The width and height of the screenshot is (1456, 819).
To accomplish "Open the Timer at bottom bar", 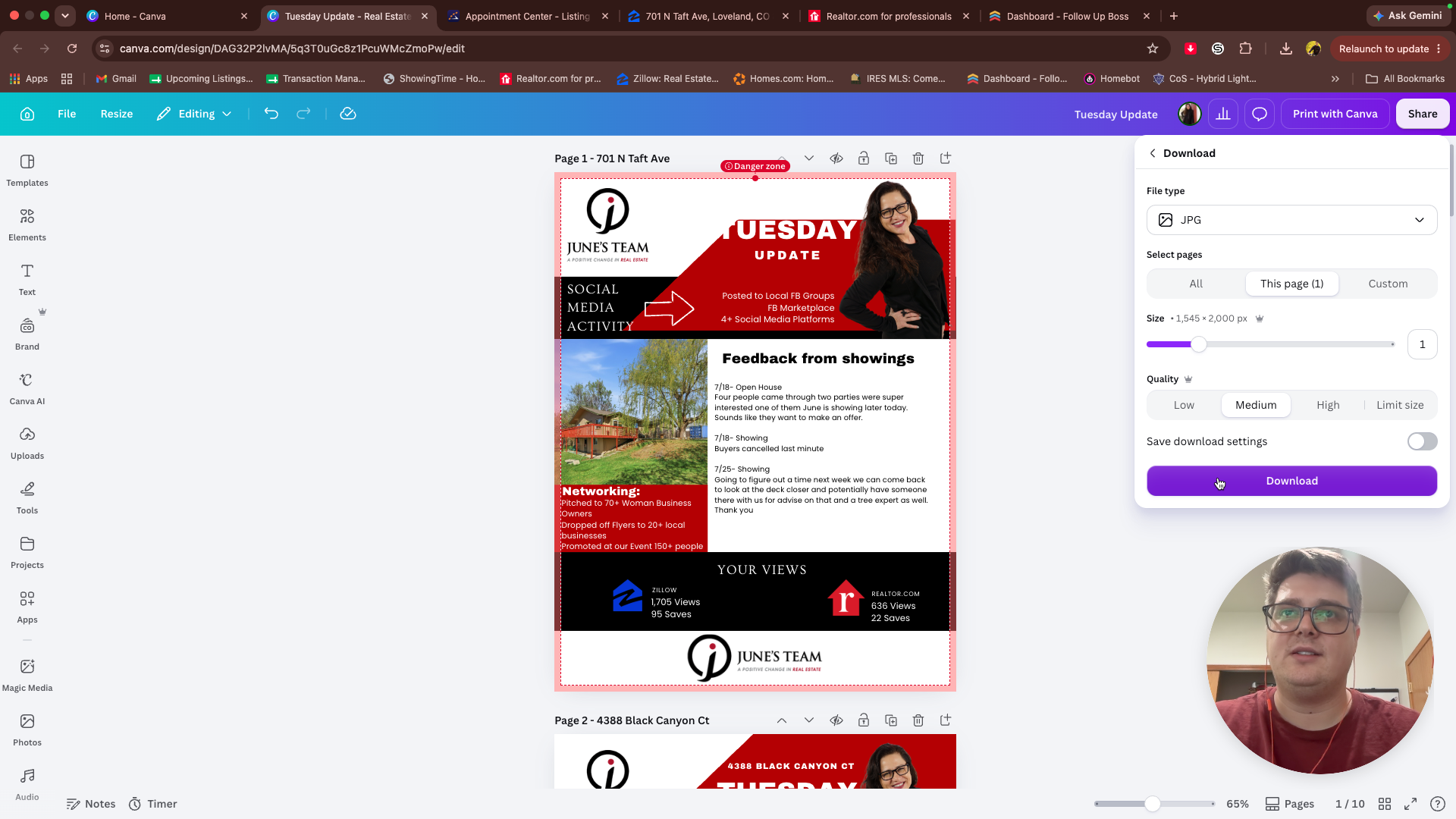I will [153, 804].
